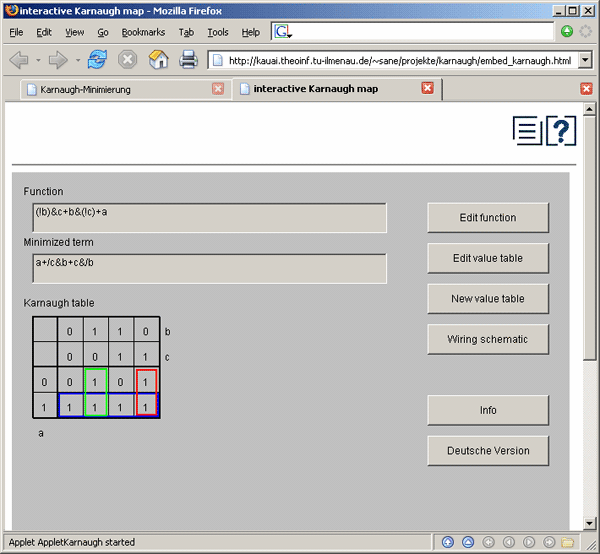This screenshot has width=600, height=554.
Task: Click the green Go arrow button
Action: point(567,31)
